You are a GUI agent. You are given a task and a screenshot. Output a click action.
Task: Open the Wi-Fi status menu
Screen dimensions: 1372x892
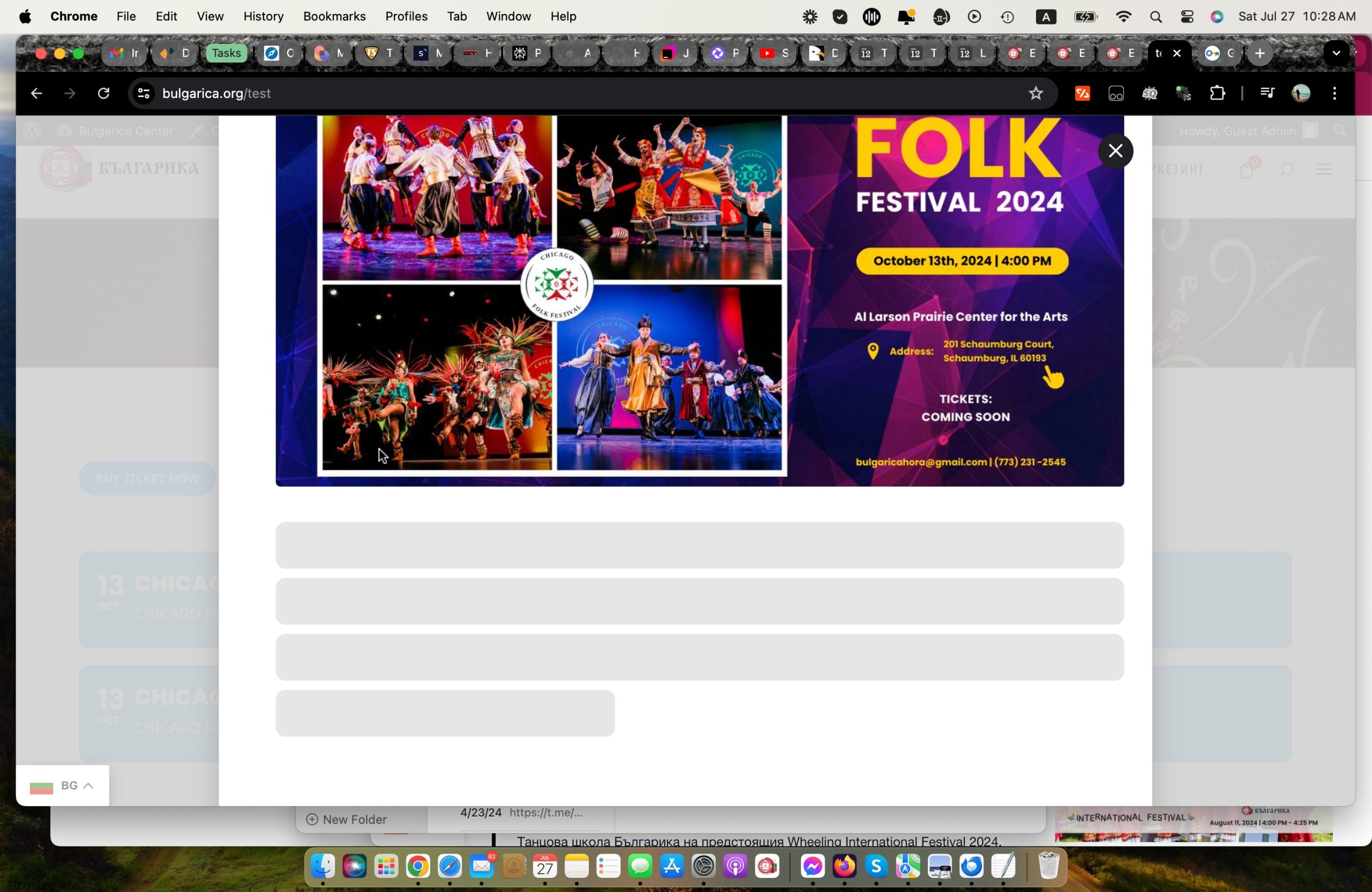[x=1123, y=17]
